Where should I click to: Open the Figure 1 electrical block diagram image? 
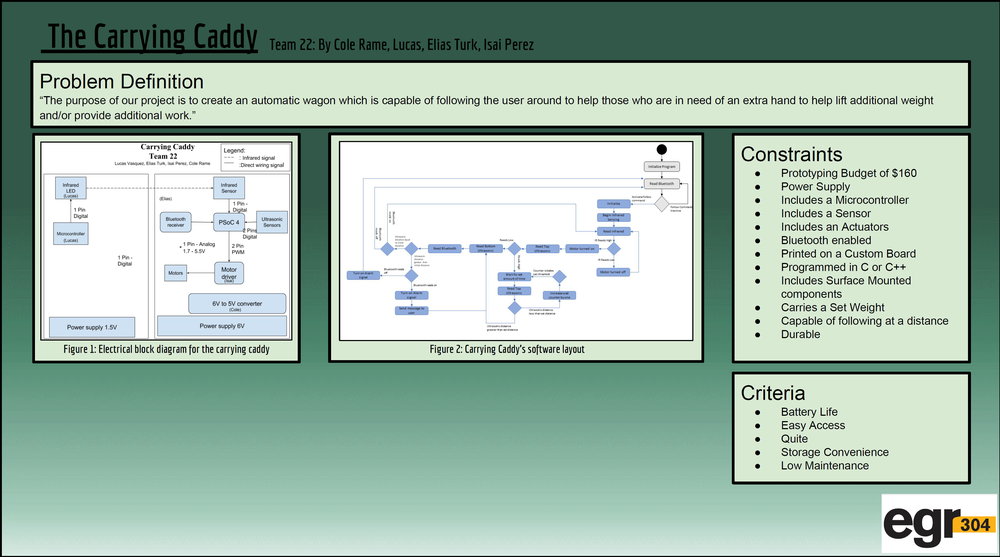(166, 241)
